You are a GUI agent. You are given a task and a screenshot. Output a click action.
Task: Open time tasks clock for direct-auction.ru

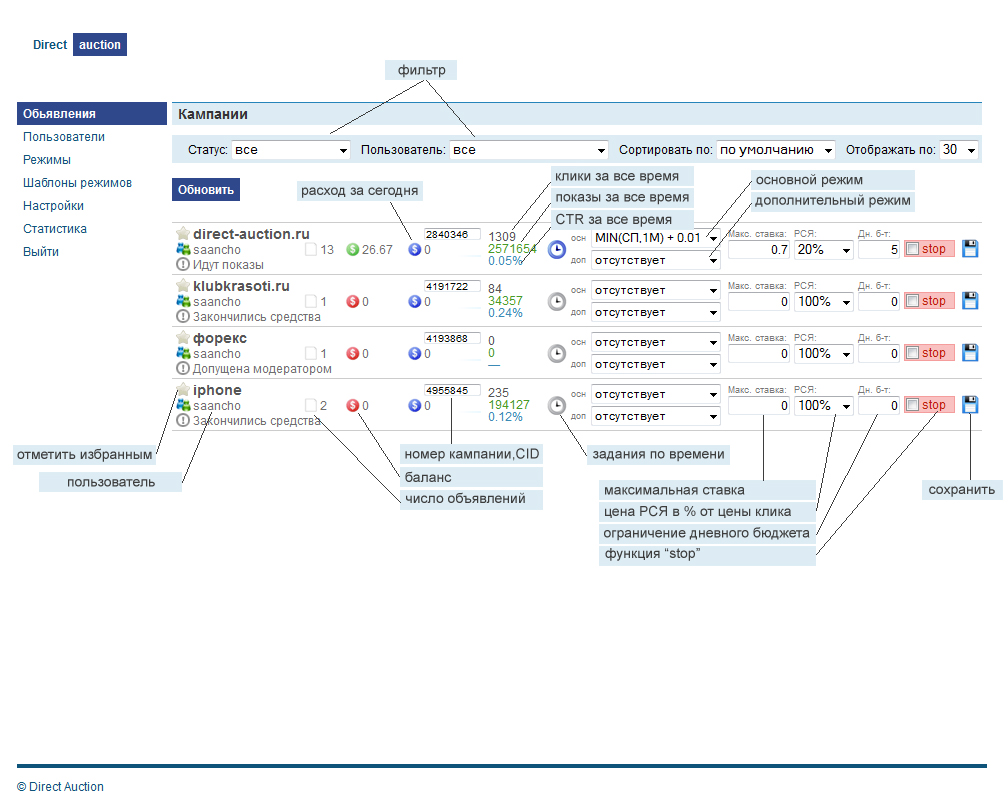(557, 249)
